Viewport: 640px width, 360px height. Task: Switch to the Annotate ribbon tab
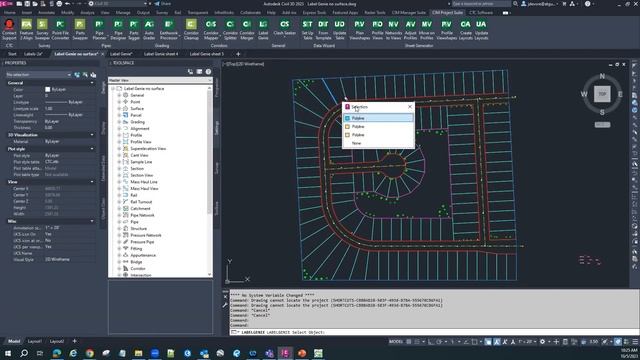tap(46, 13)
